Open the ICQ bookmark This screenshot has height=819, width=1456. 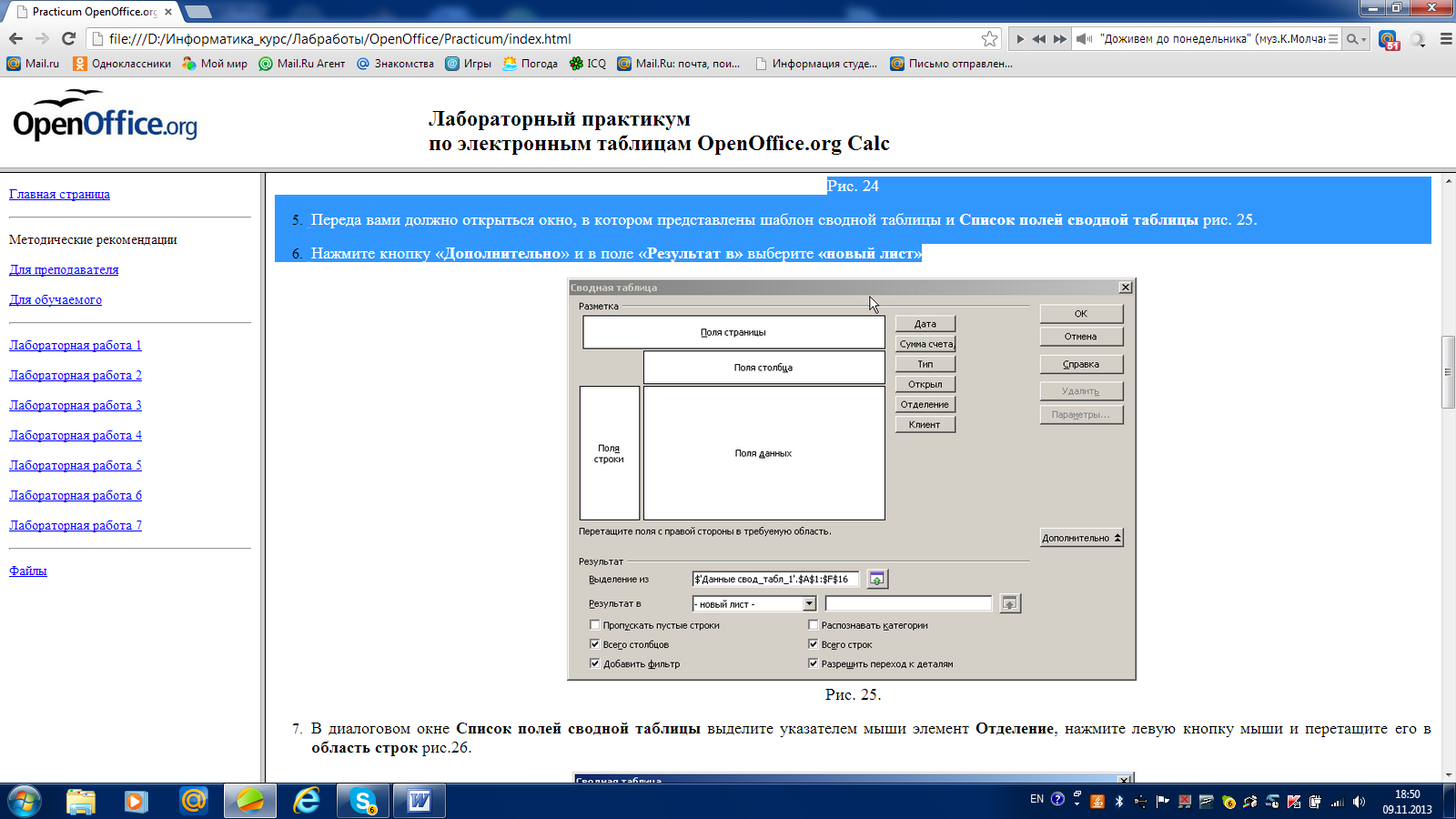[588, 64]
